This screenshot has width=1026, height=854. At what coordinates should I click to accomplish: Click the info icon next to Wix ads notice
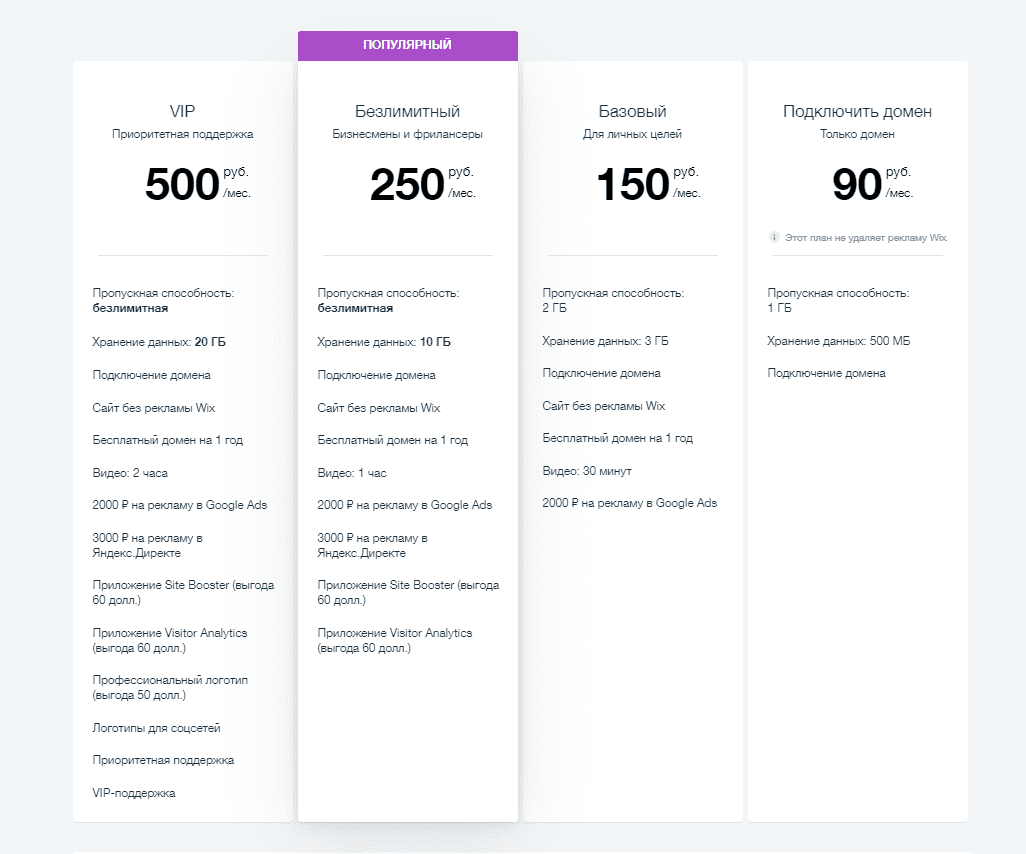click(774, 237)
